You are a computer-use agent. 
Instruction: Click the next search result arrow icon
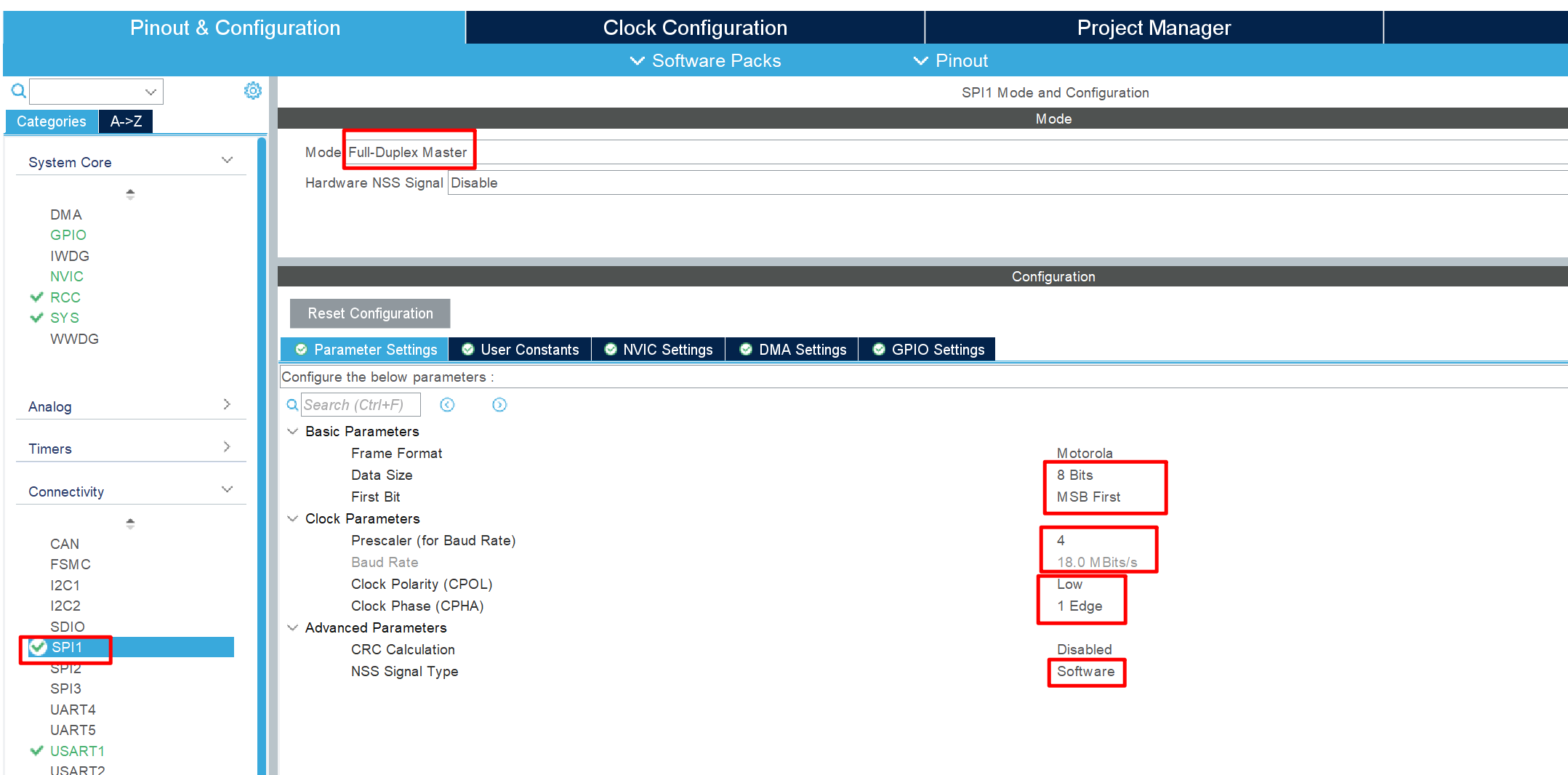[499, 405]
